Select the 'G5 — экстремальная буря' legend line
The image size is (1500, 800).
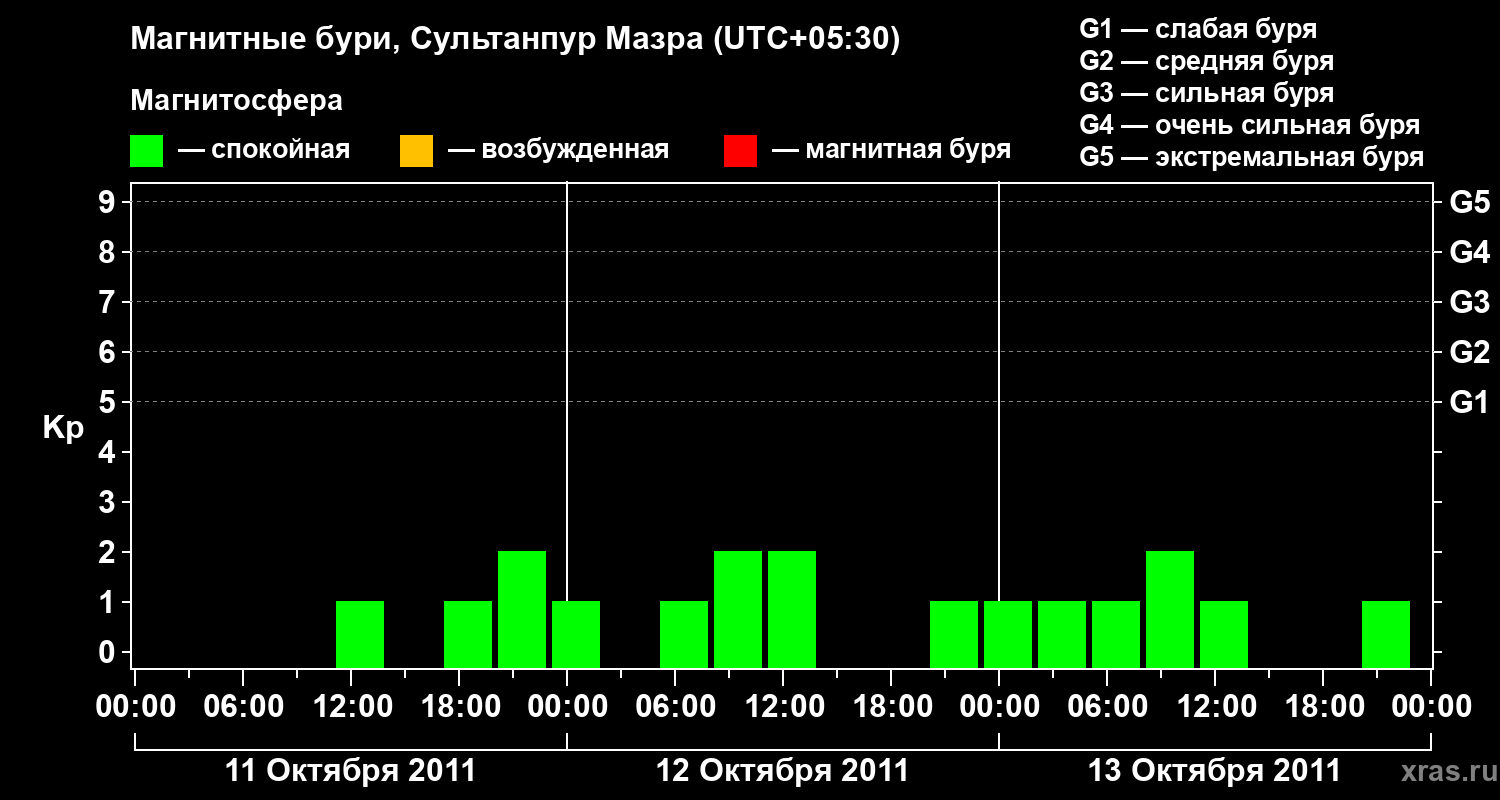[1252, 157]
